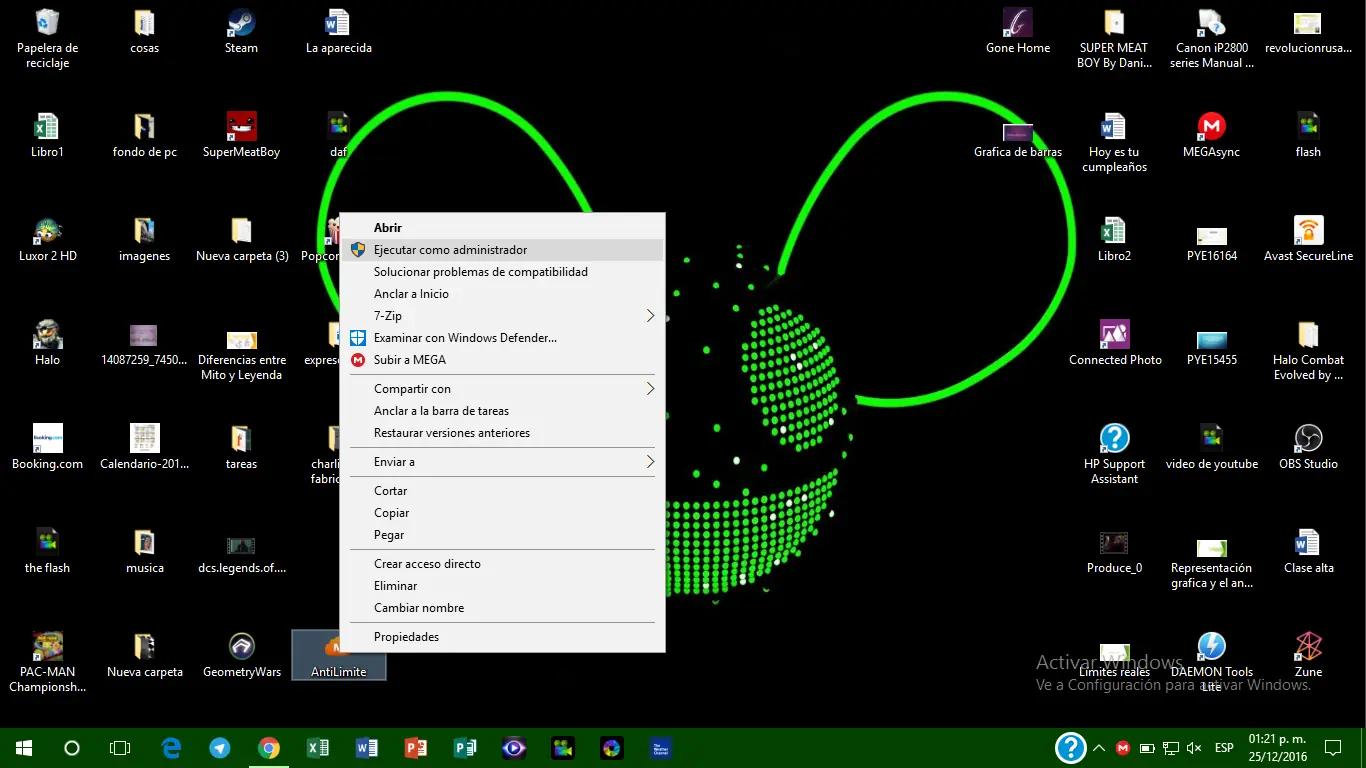Select the Zune desktop shortcut

1308,655
